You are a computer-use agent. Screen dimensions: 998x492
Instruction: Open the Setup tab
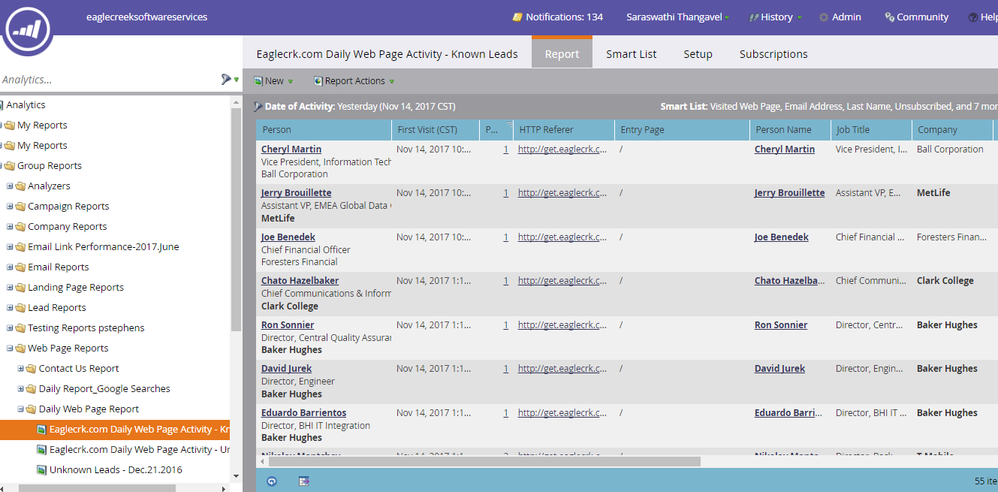[698, 54]
